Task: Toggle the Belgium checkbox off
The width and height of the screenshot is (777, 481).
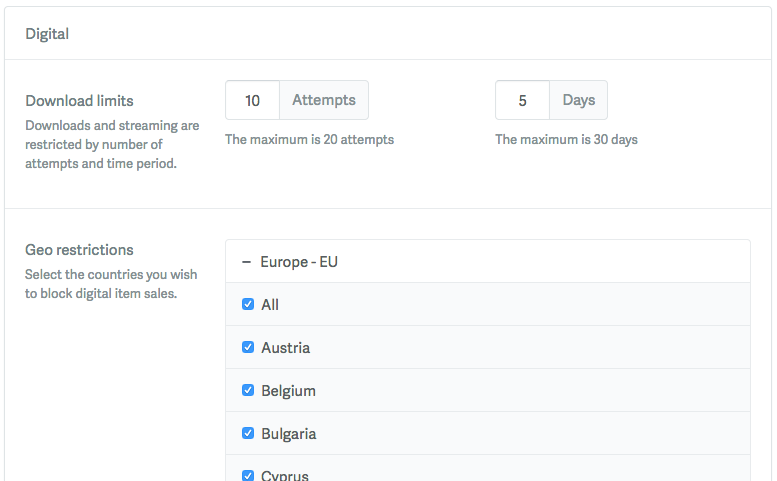Action: coord(248,391)
